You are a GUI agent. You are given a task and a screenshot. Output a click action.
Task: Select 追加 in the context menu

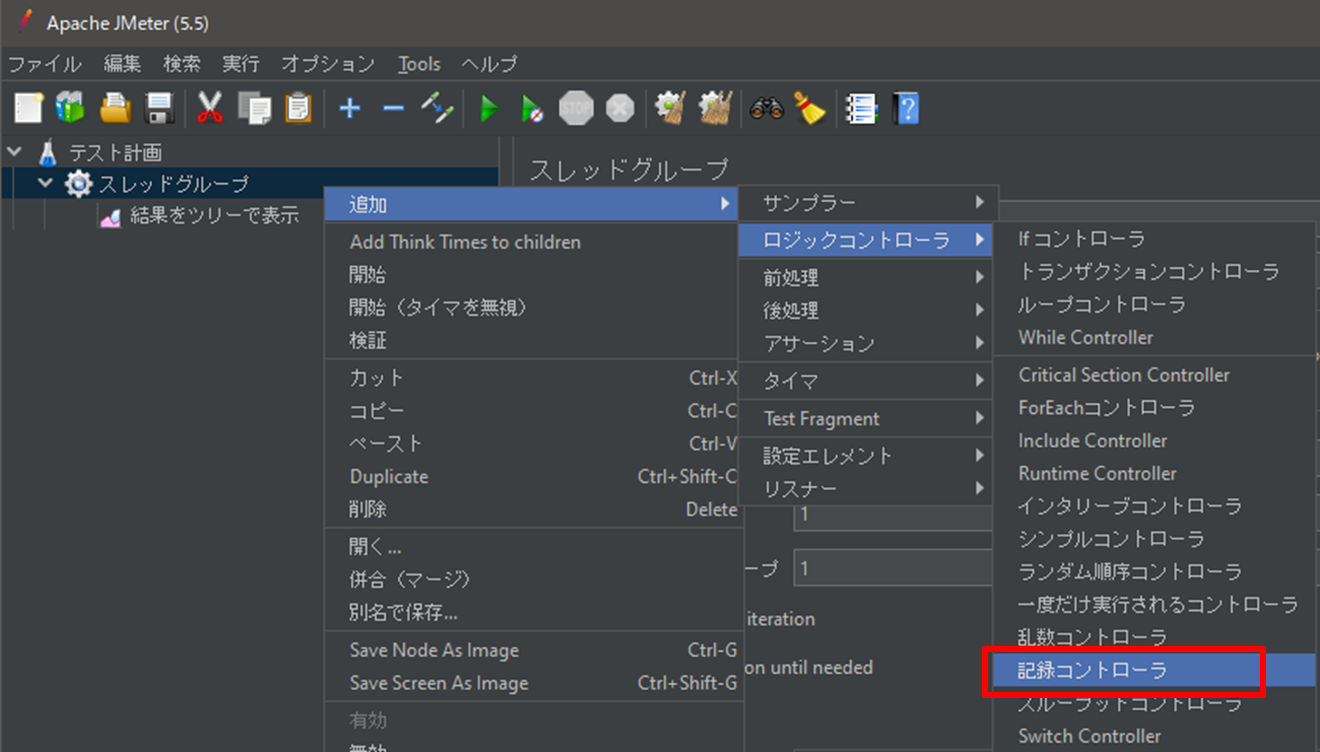coord(532,204)
